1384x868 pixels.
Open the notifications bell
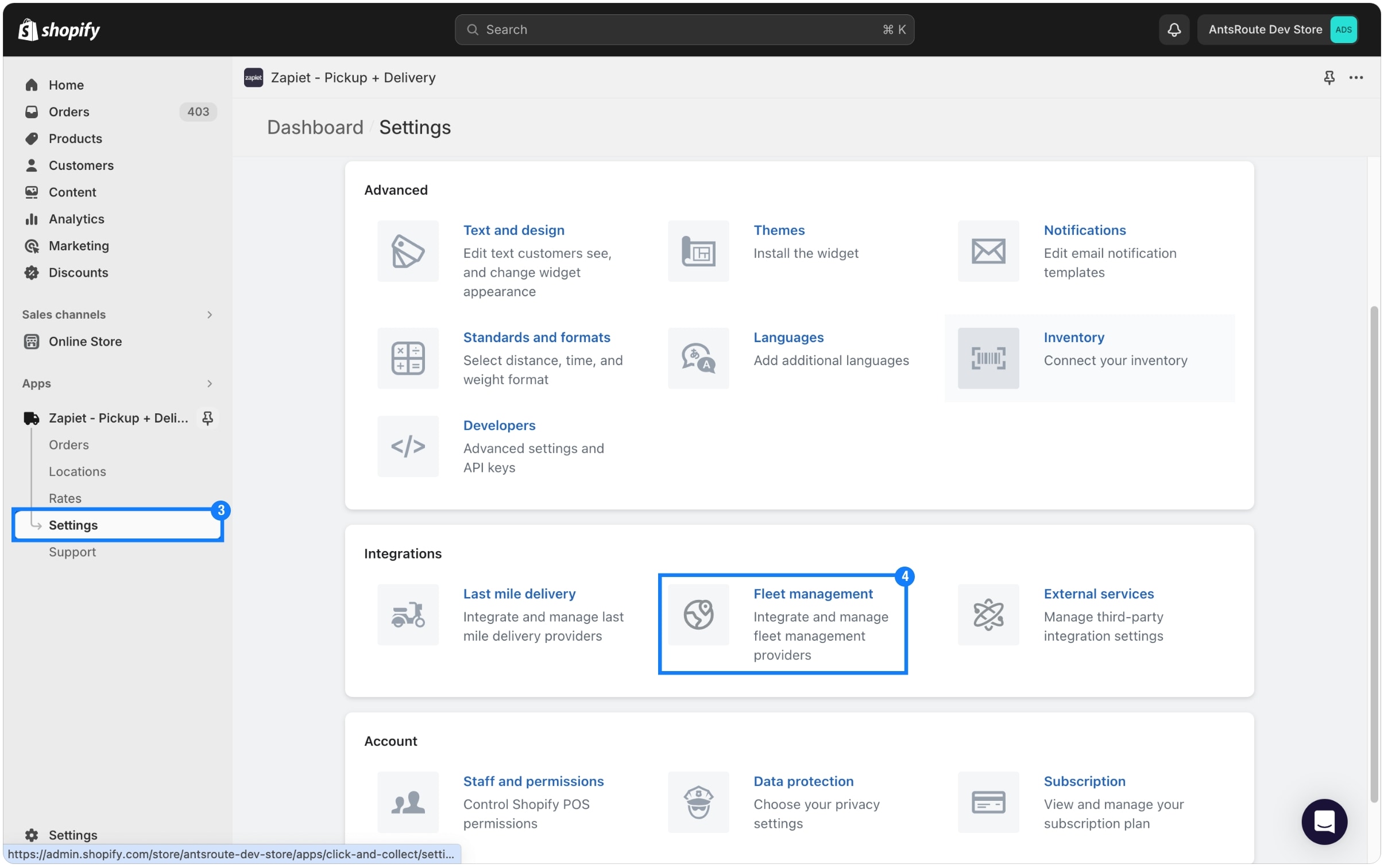[1174, 29]
